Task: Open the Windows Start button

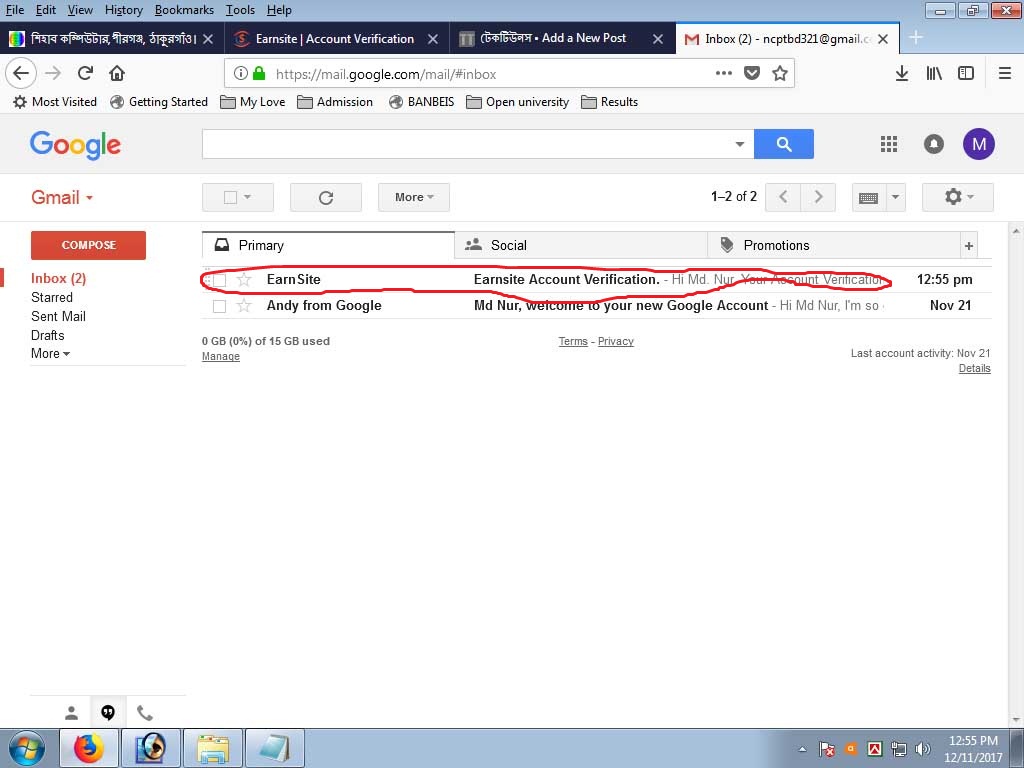Action: (x=27, y=748)
